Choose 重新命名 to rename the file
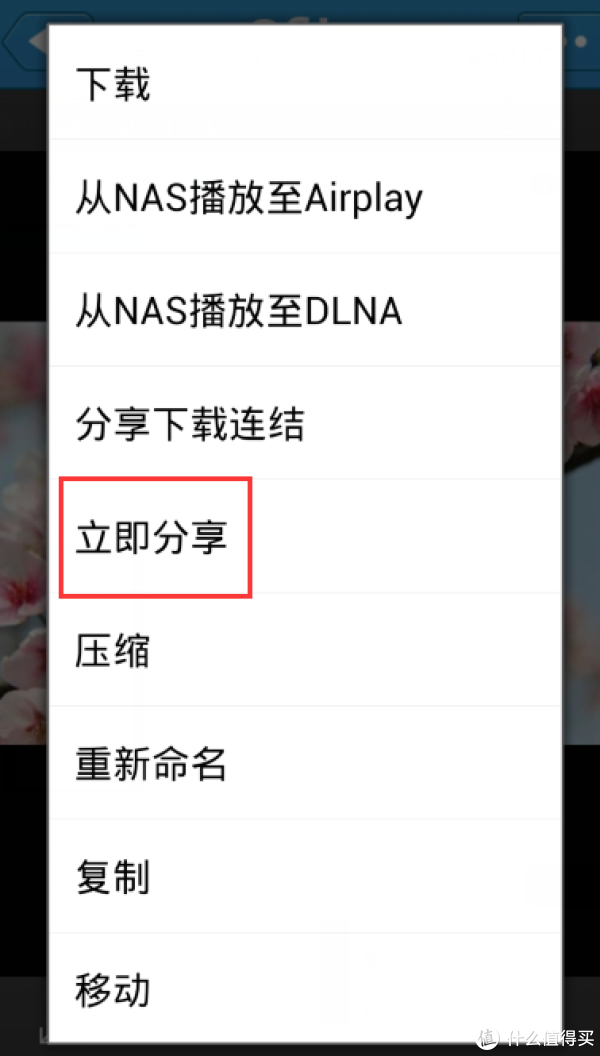 click(304, 763)
